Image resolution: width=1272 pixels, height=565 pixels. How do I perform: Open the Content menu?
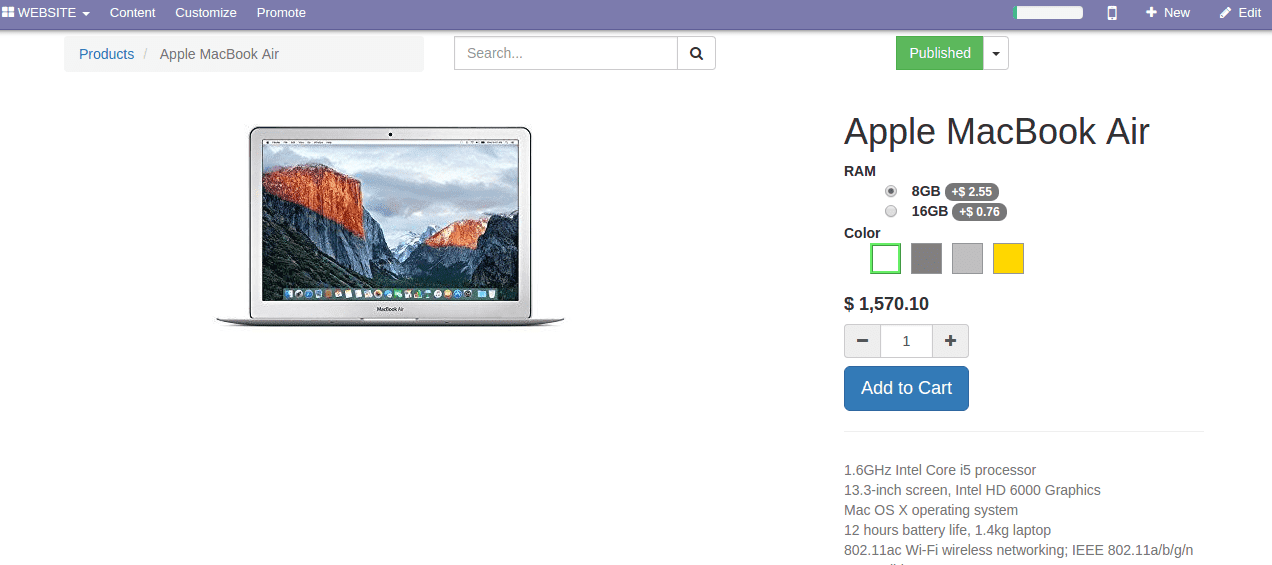coord(133,13)
